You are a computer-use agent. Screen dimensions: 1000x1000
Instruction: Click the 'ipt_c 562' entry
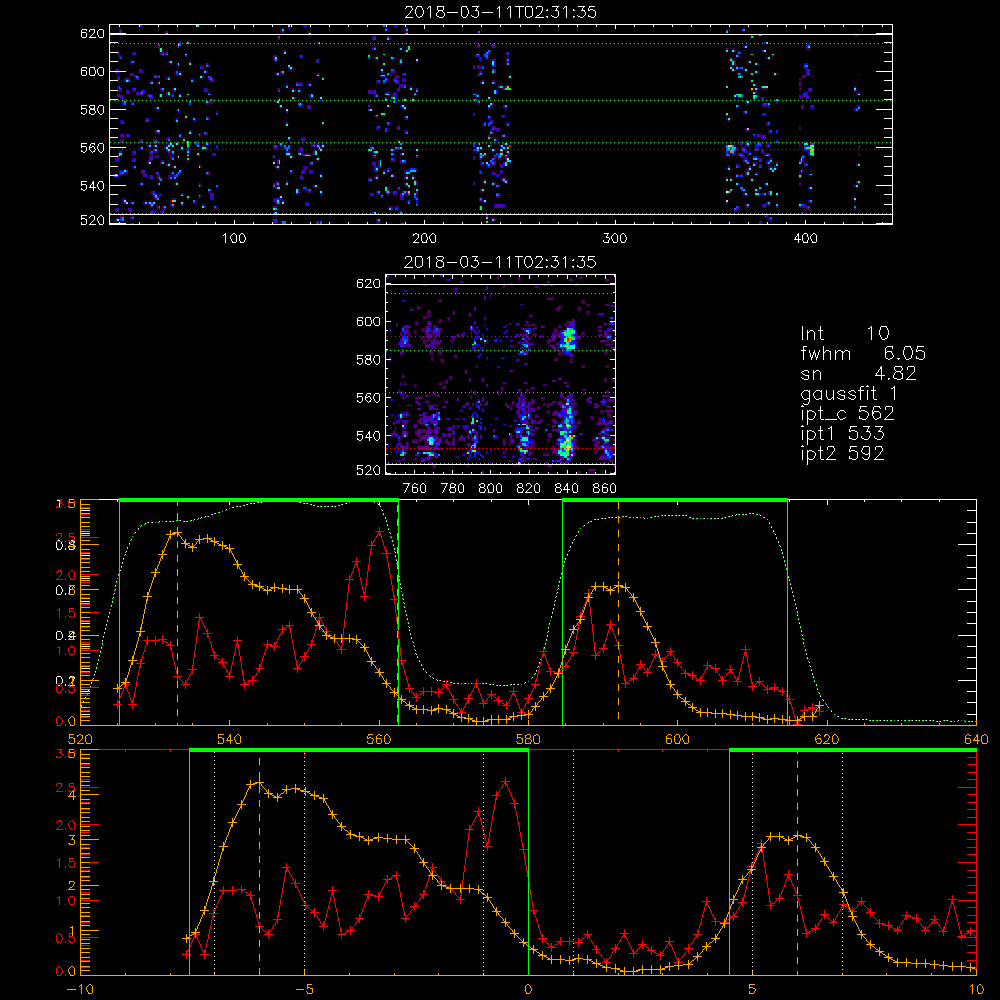(x=847, y=413)
